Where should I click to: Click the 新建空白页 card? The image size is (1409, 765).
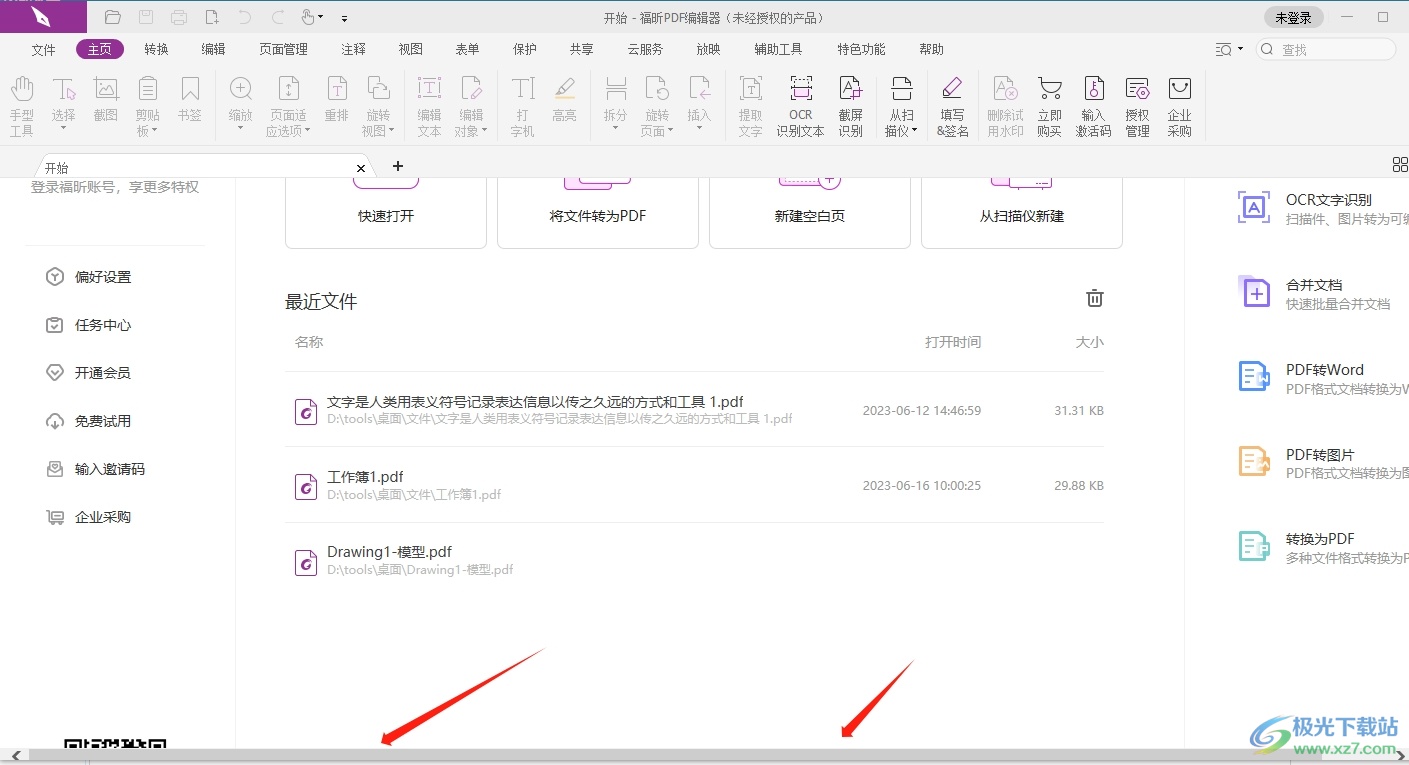810,213
